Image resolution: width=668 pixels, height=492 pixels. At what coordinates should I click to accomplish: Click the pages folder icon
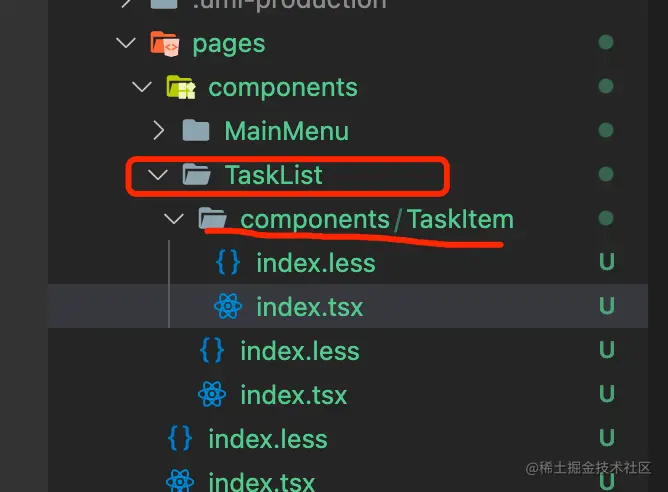point(164,43)
